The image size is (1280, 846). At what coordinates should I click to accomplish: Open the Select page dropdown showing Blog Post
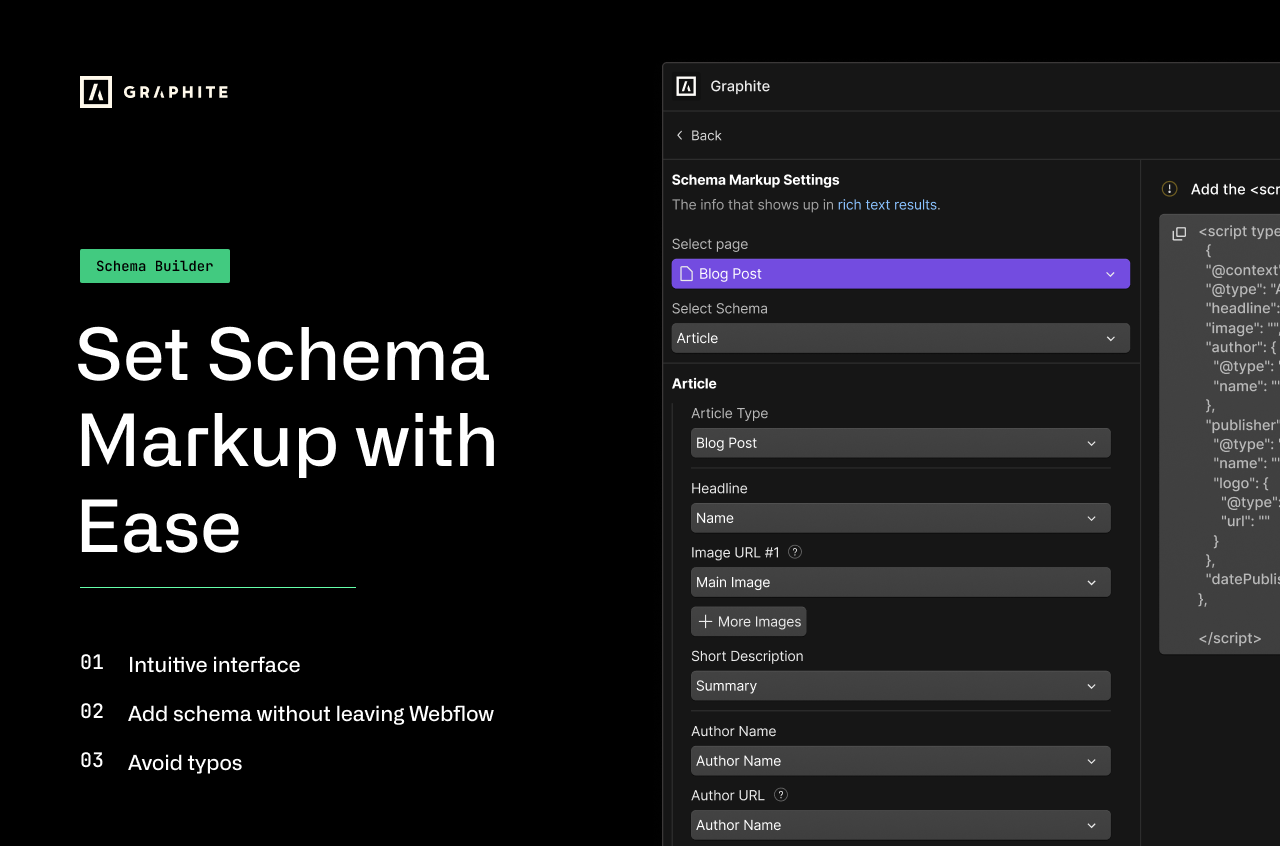click(900, 273)
